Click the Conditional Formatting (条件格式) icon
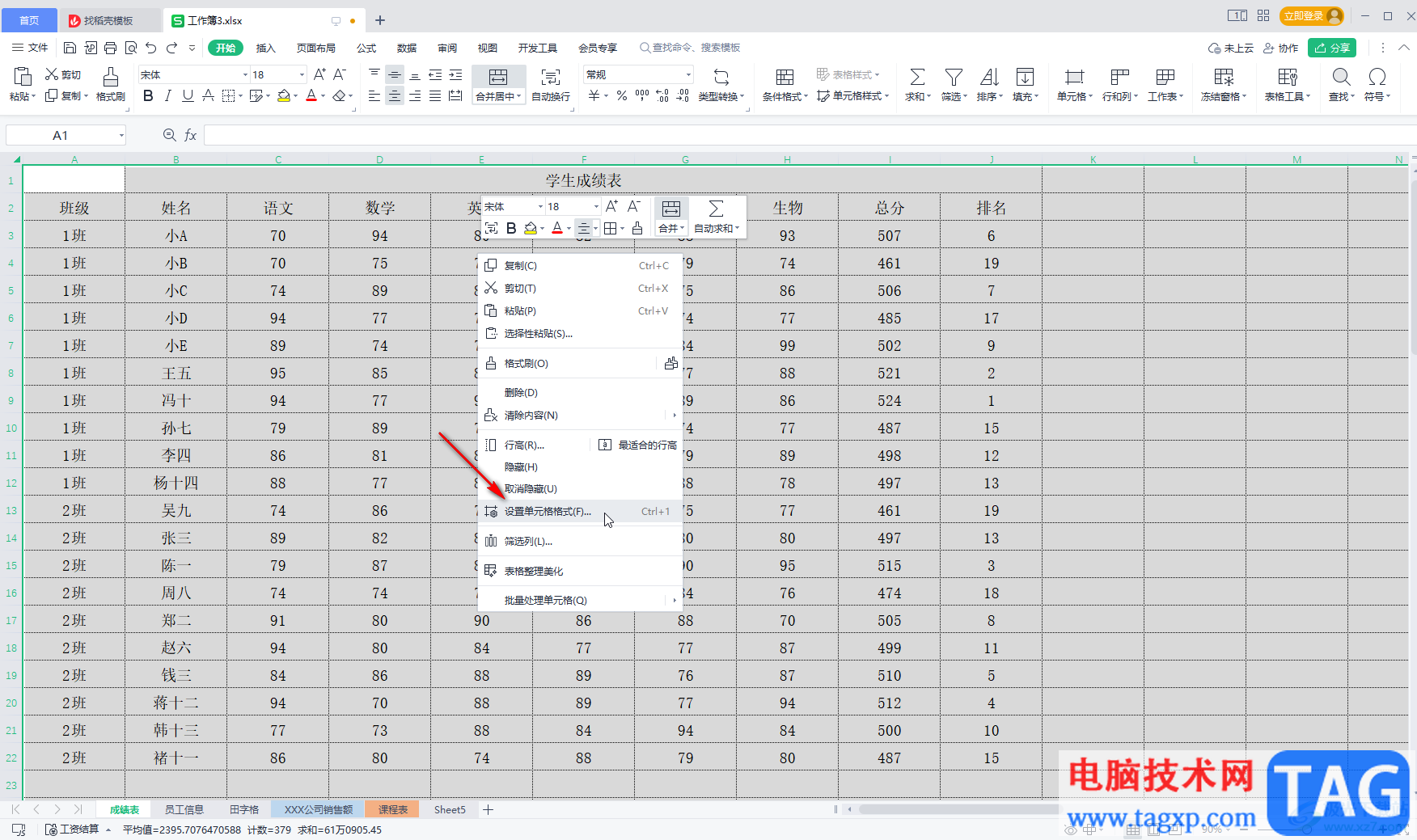Screen dimensions: 1417x840 [x=785, y=77]
